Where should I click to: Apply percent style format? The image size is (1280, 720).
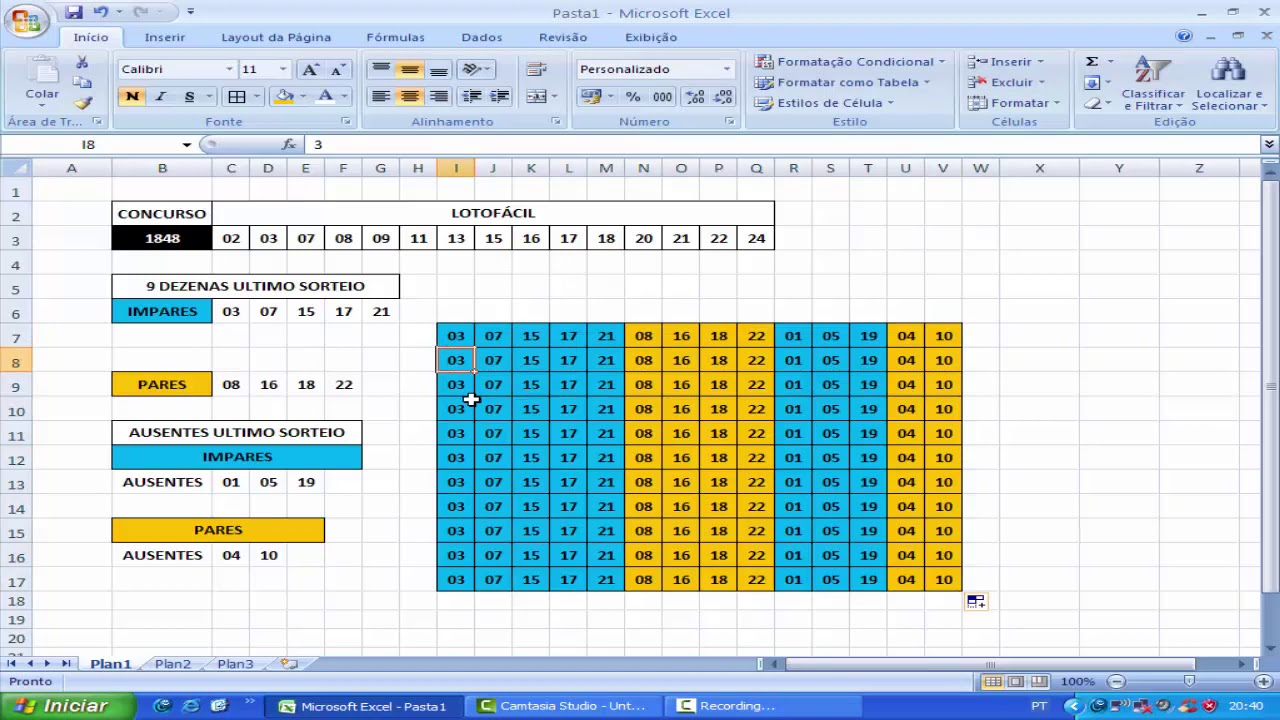[633, 97]
